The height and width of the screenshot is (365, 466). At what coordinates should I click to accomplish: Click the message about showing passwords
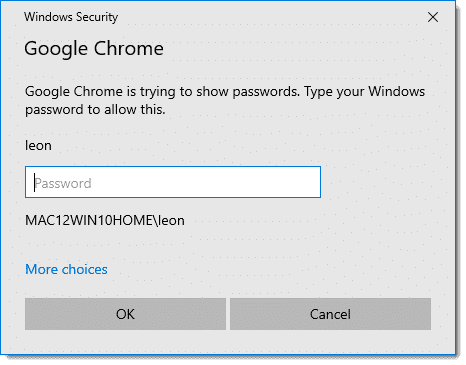click(225, 100)
